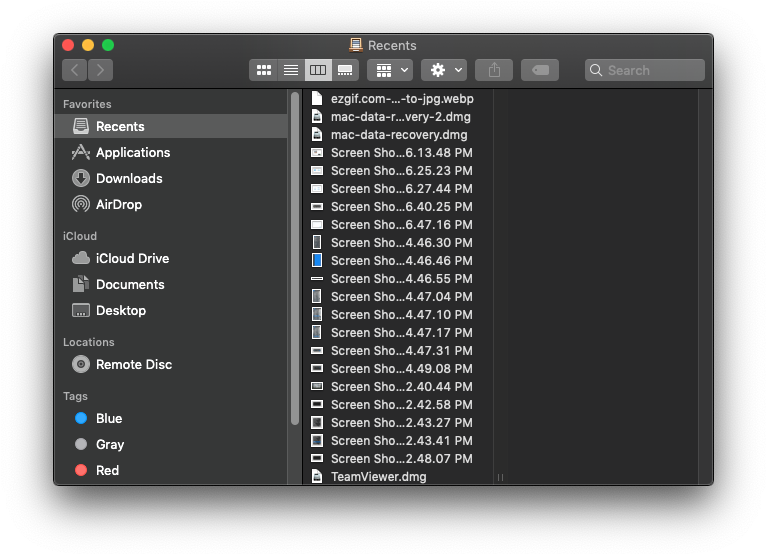The image size is (766, 554).
Task: Click the Applications sidebar icon
Action: pyautogui.click(x=81, y=152)
